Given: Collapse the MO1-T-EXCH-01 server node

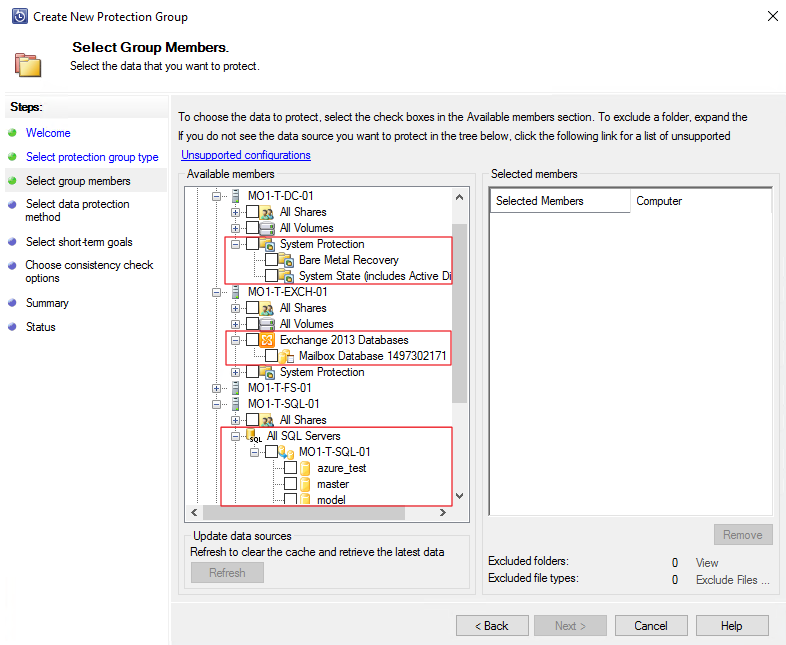Looking at the screenshot, I should click(217, 292).
